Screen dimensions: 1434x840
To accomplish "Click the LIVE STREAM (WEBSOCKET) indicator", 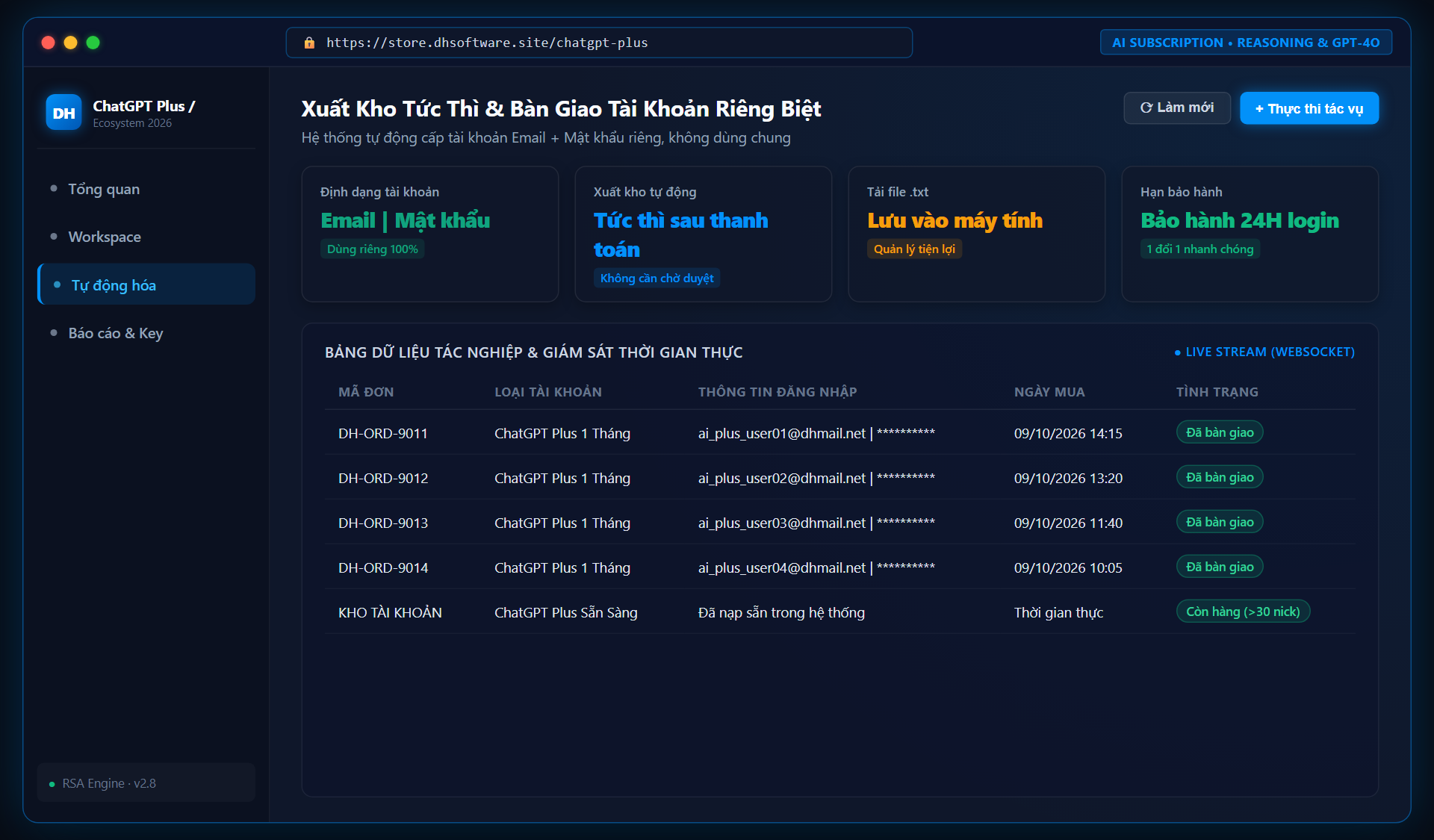I will coord(1264,352).
